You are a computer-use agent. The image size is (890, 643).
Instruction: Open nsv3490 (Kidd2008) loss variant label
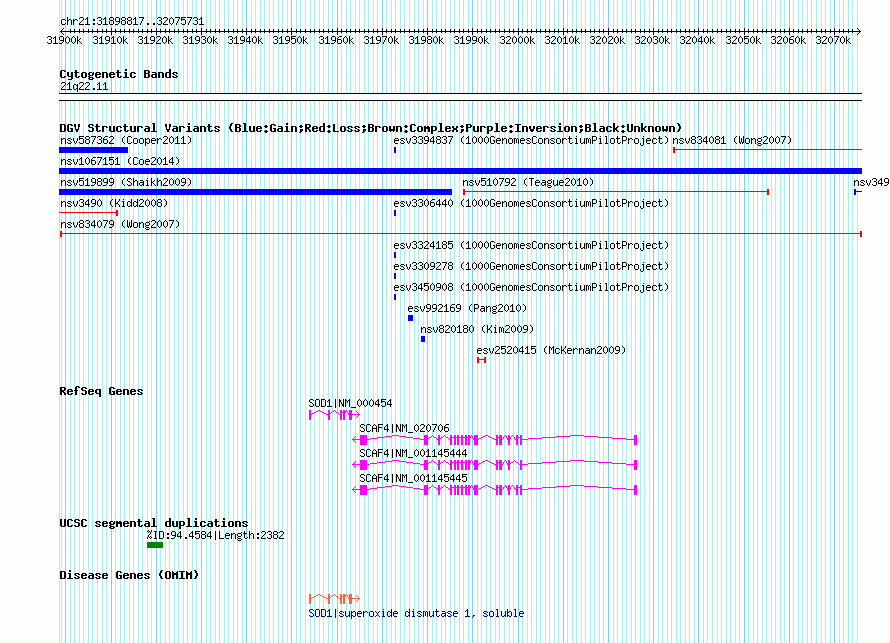click(114, 203)
